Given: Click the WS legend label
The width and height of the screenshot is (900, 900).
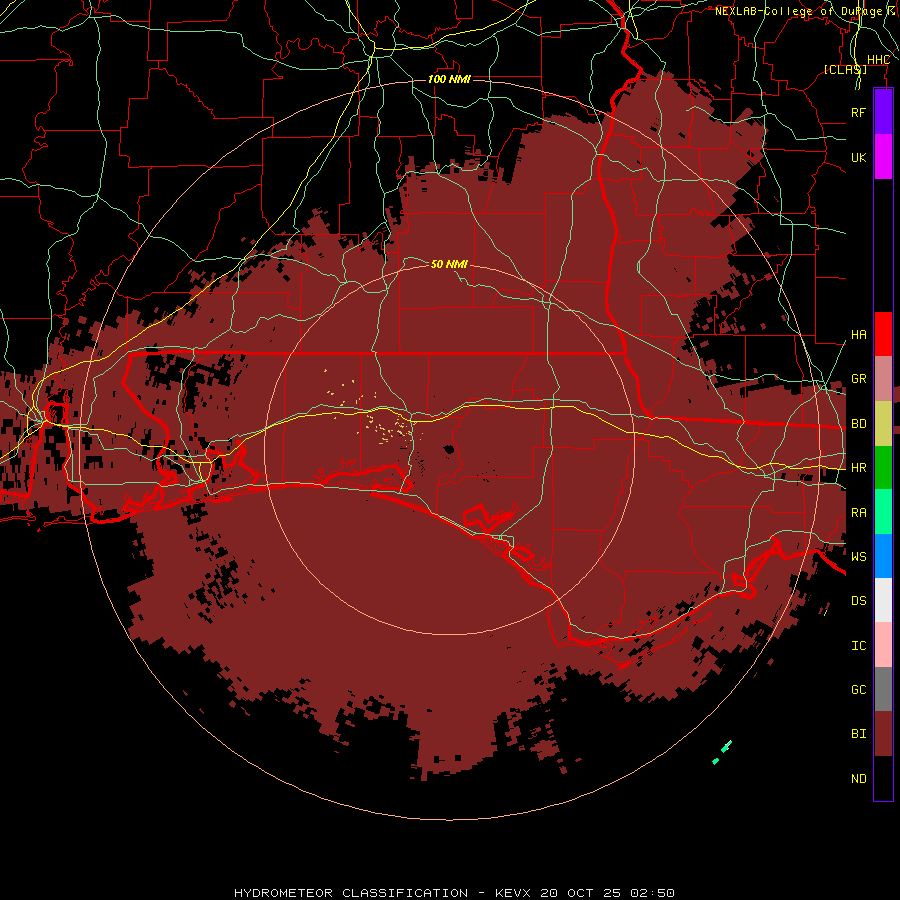Looking at the screenshot, I should click(858, 556).
